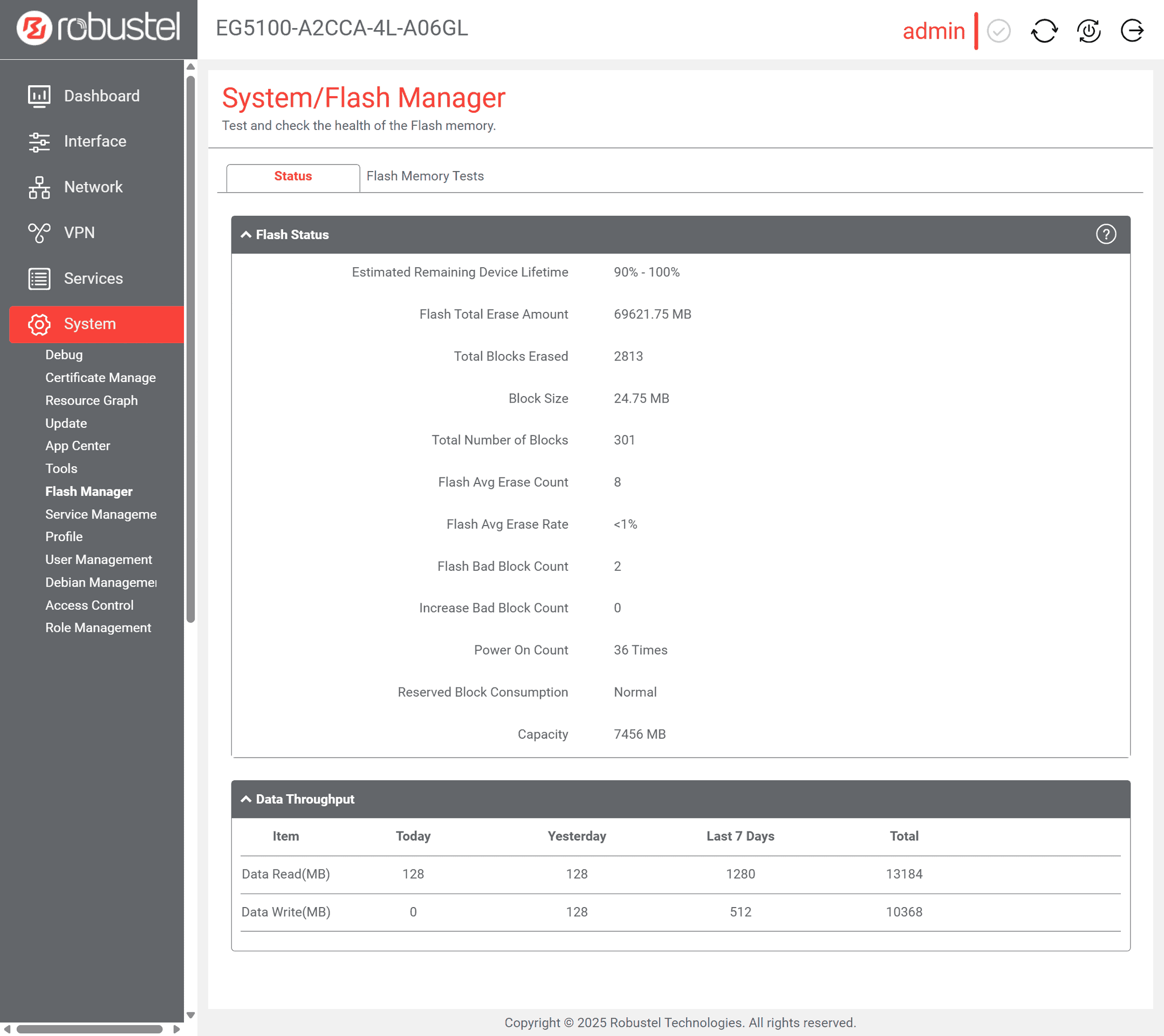Open the Interface sidebar section

94,141
